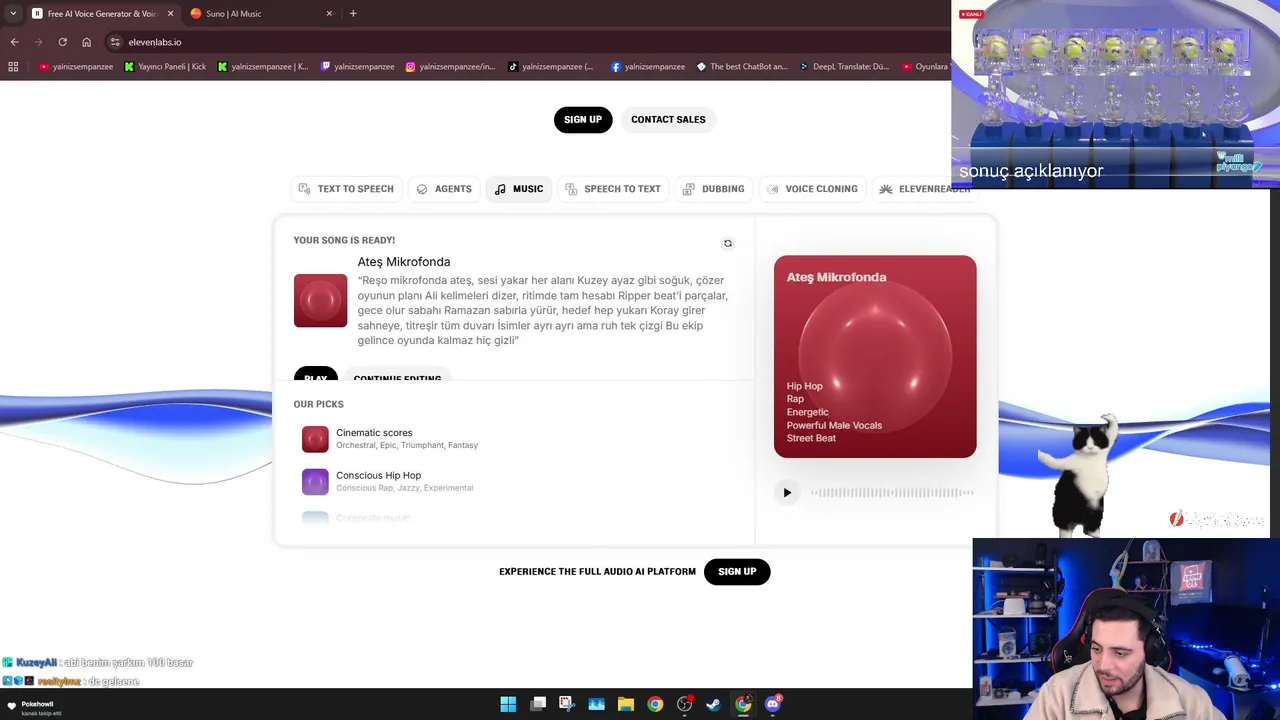
Task: Play the Ateş Mikrofonda song preview
Action: [x=787, y=492]
